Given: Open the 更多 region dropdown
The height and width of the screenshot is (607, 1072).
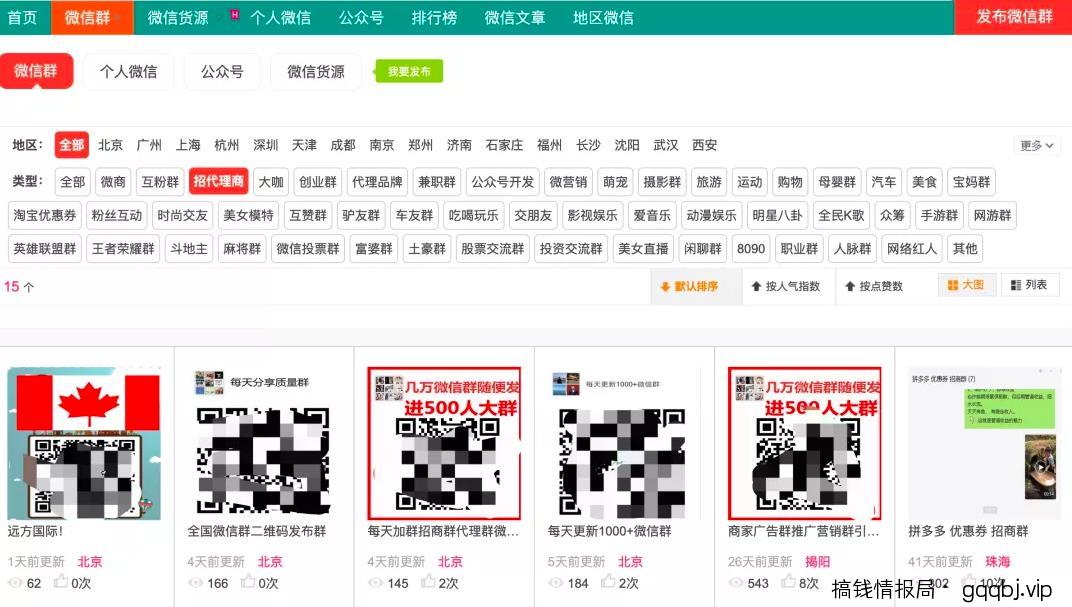Looking at the screenshot, I should click(x=1037, y=144).
